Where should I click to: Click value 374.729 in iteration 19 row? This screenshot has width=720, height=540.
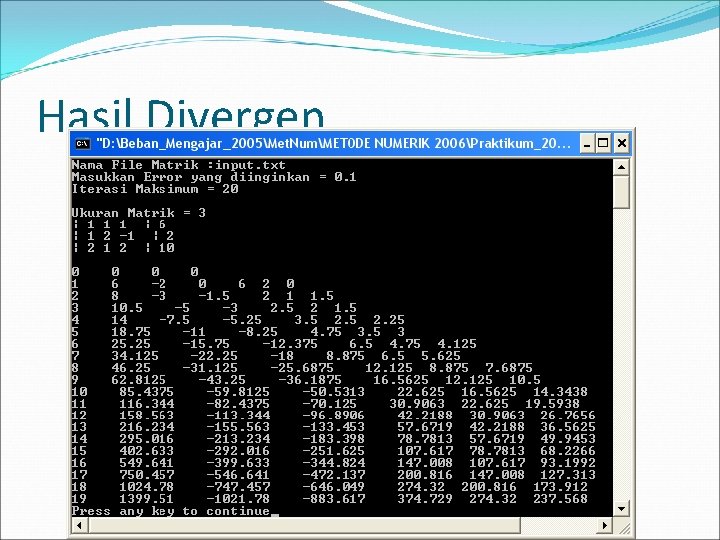[x=425, y=499]
